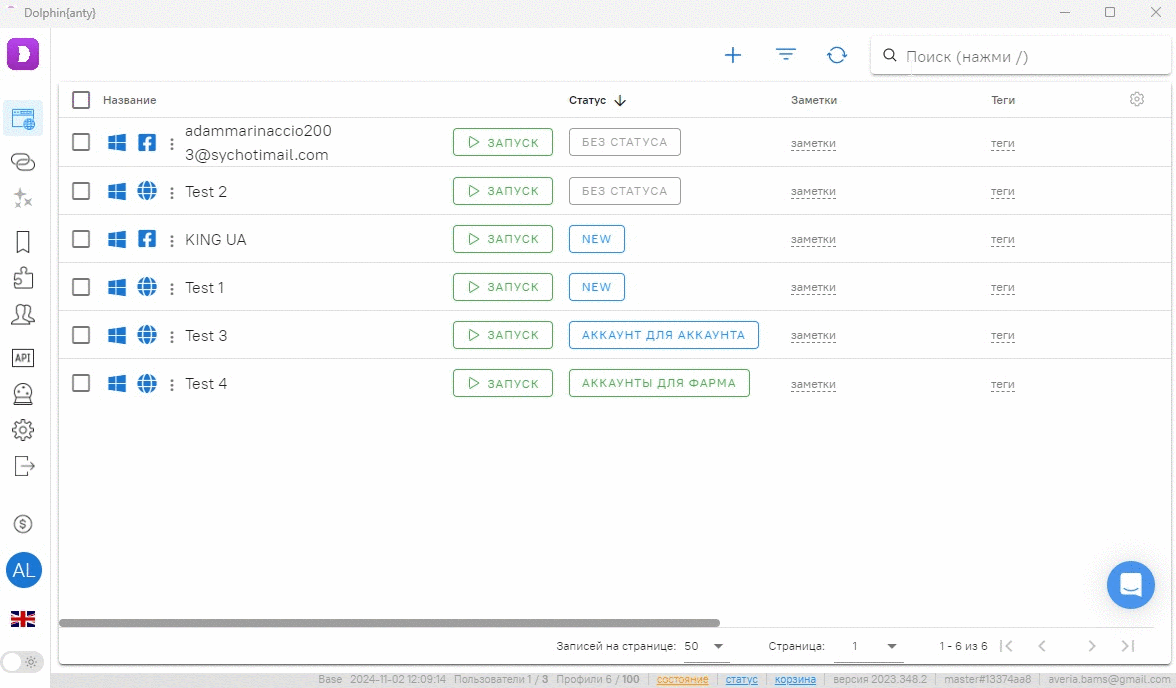
Task: Open the bookmarks icon in sidebar
Action: pyautogui.click(x=23, y=242)
